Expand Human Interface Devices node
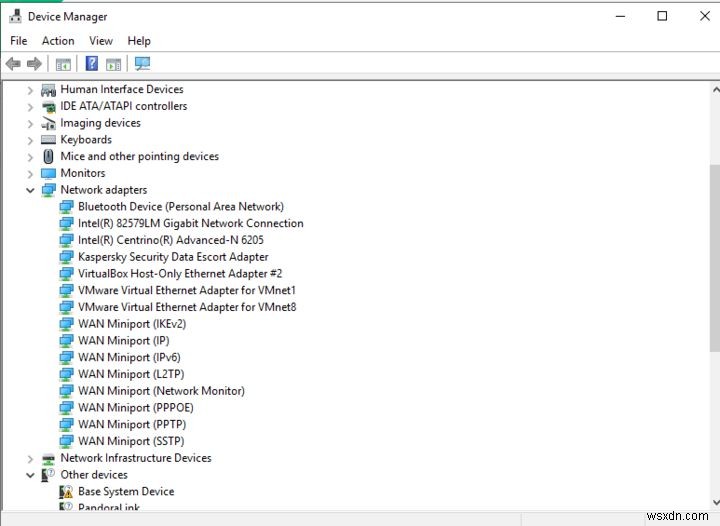Image resolution: width=720 pixels, height=526 pixels. coord(30,90)
